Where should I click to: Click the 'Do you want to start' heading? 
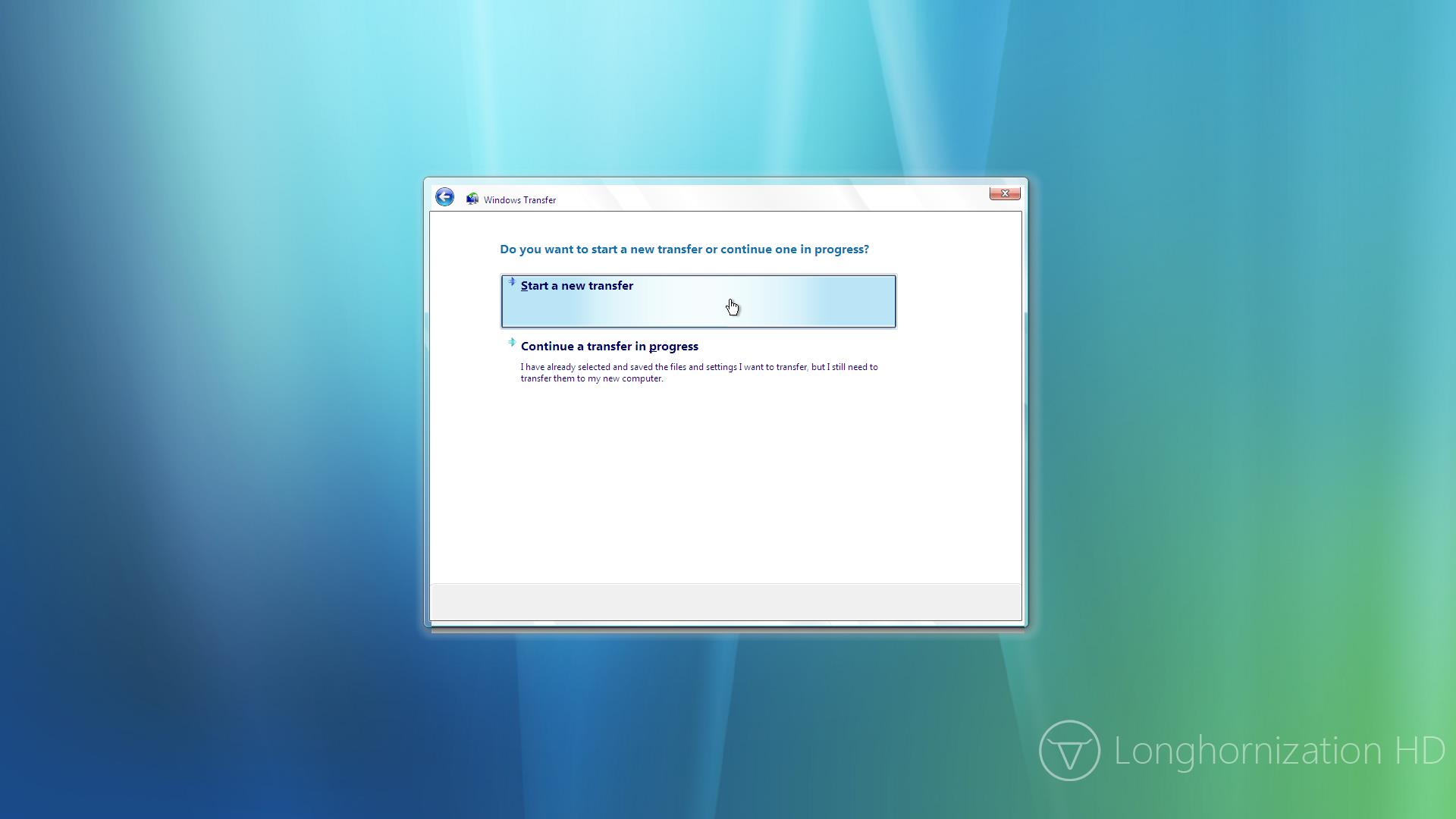click(x=684, y=249)
